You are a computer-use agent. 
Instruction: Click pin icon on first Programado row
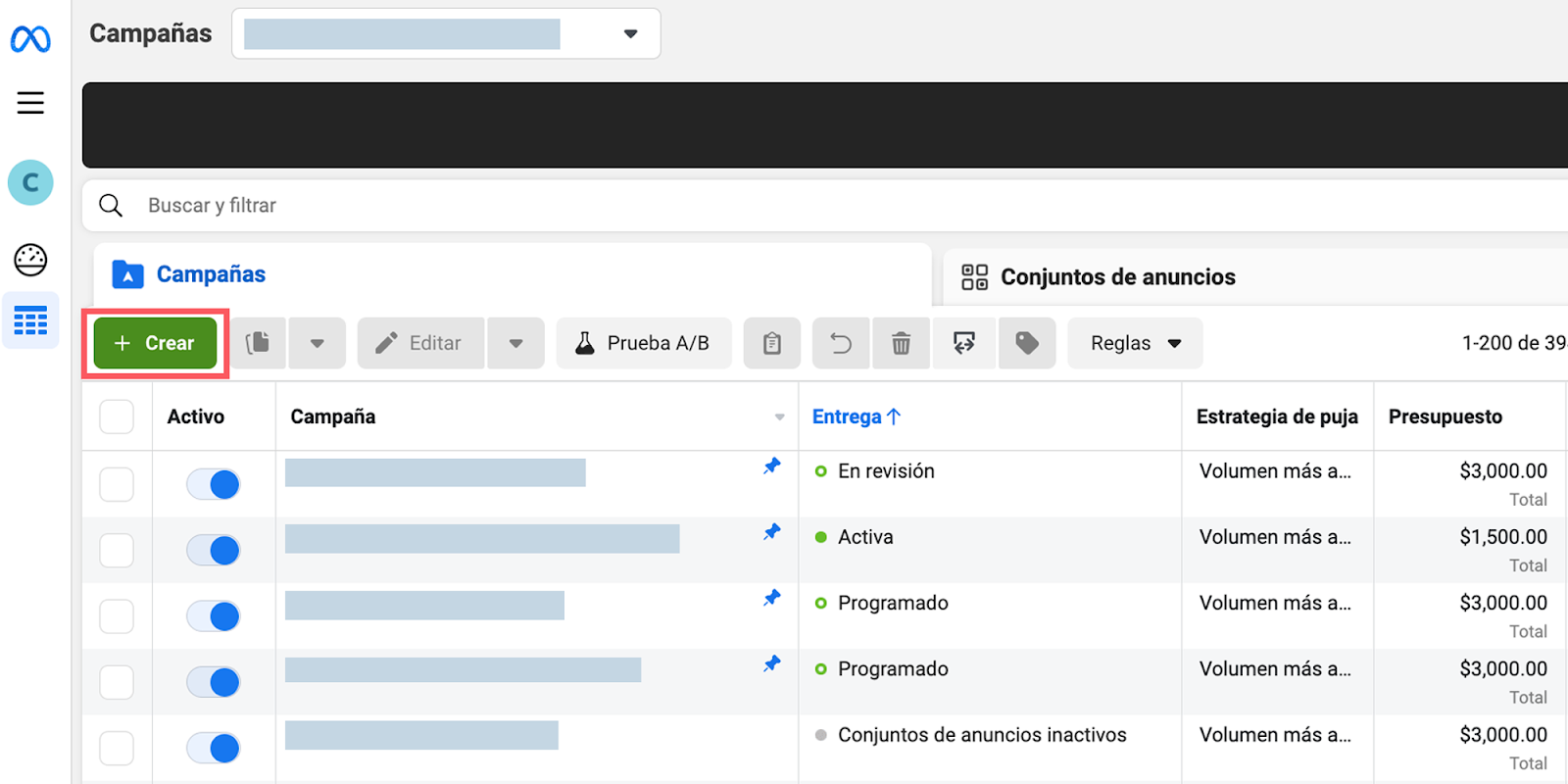click(x=772, y=597)
